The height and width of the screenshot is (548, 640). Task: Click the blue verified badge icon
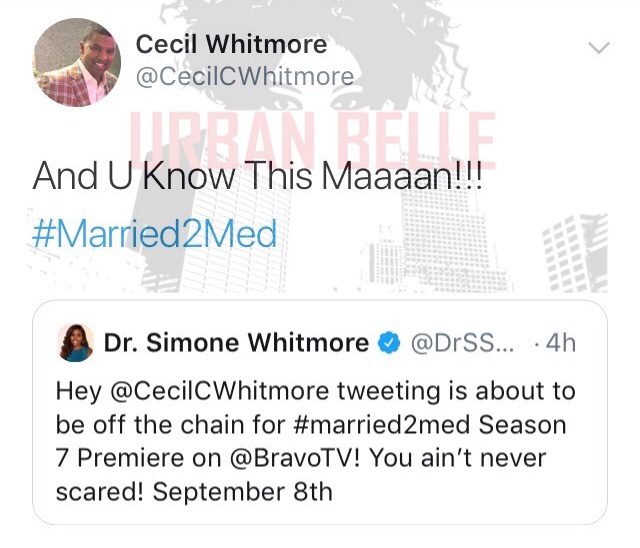point(389,343)
